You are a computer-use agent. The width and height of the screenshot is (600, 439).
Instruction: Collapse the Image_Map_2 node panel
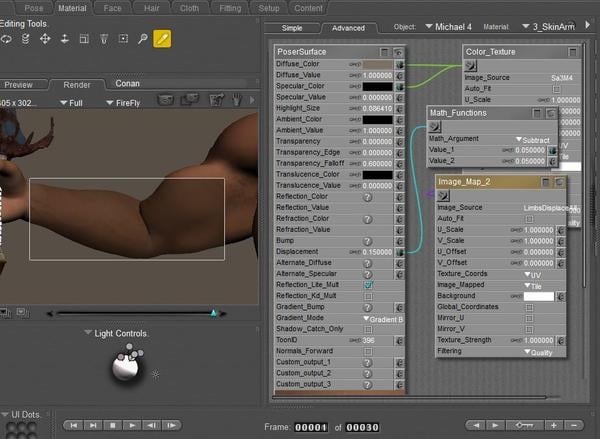546,182
